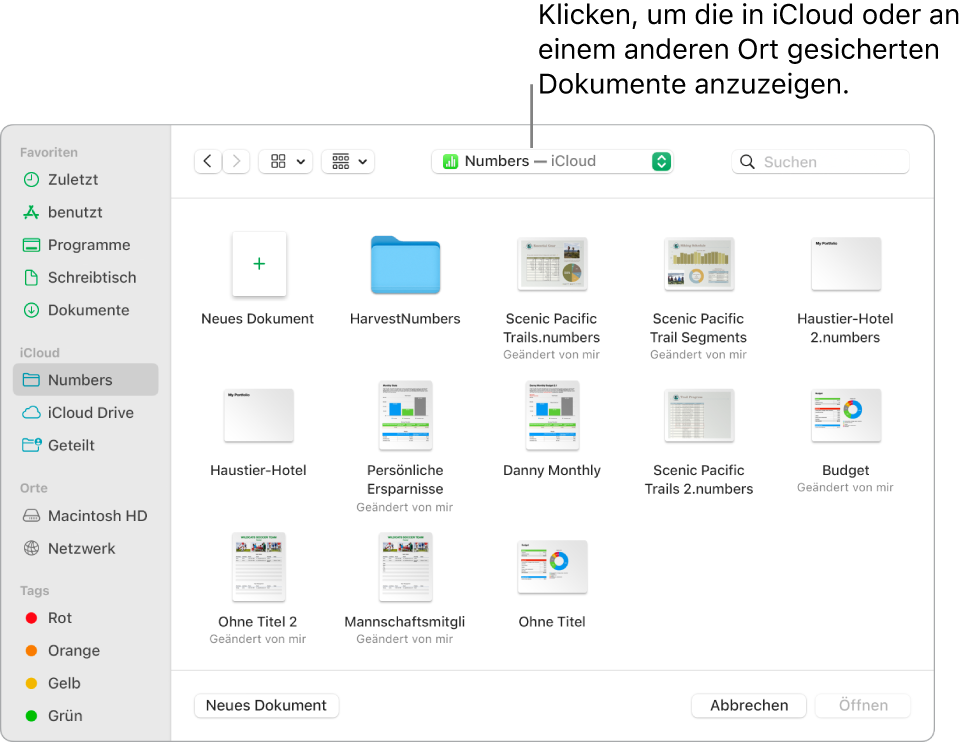Viewport: 975px width, 742px height.
Task: Open iCloud Drive in the sidebar
Action: coord(85,412)
